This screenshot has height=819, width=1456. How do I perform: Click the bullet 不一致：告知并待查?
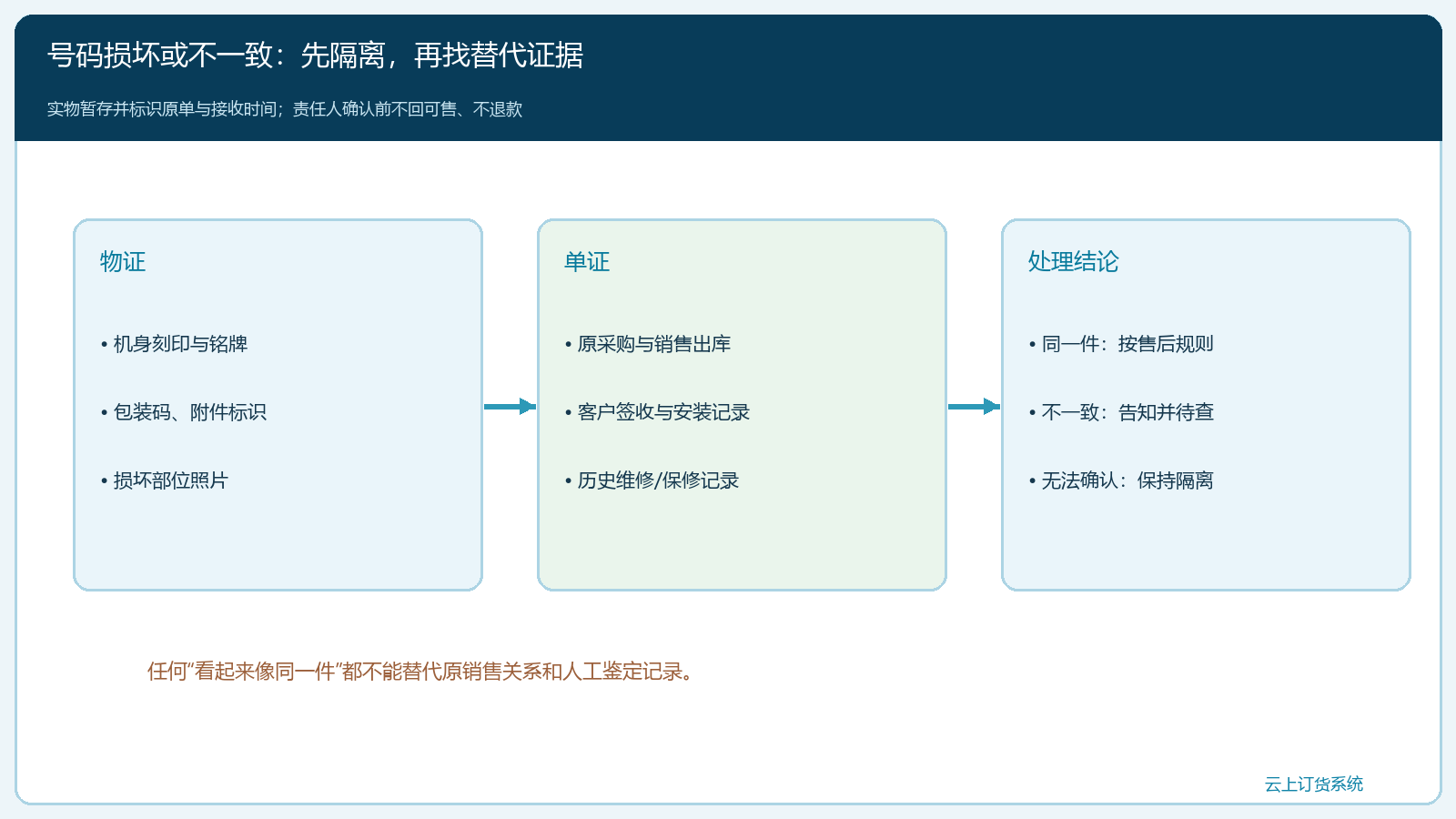(1121, 412)
